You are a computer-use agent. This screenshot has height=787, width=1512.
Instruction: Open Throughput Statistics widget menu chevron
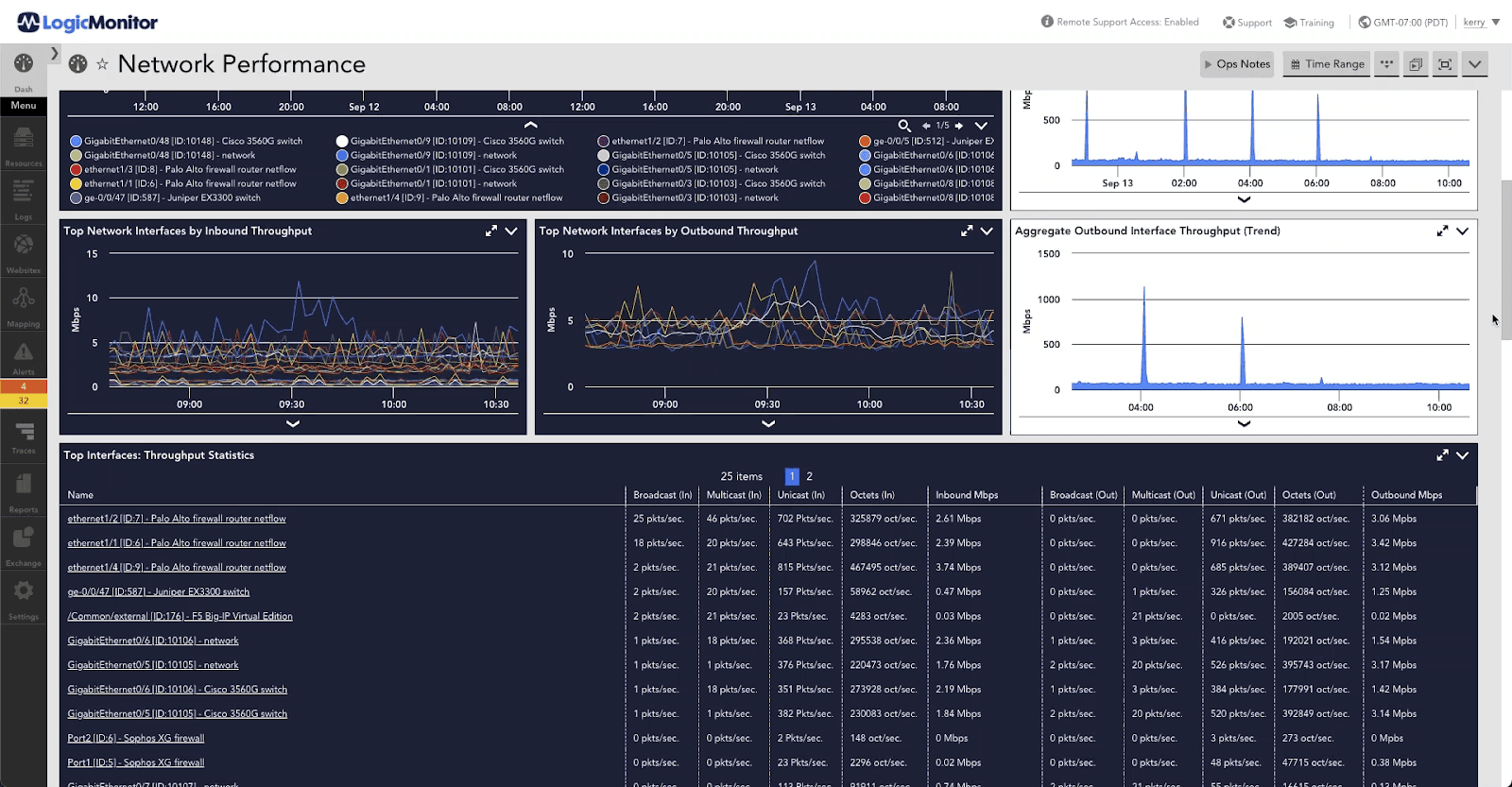click(x=1462, y=455)
